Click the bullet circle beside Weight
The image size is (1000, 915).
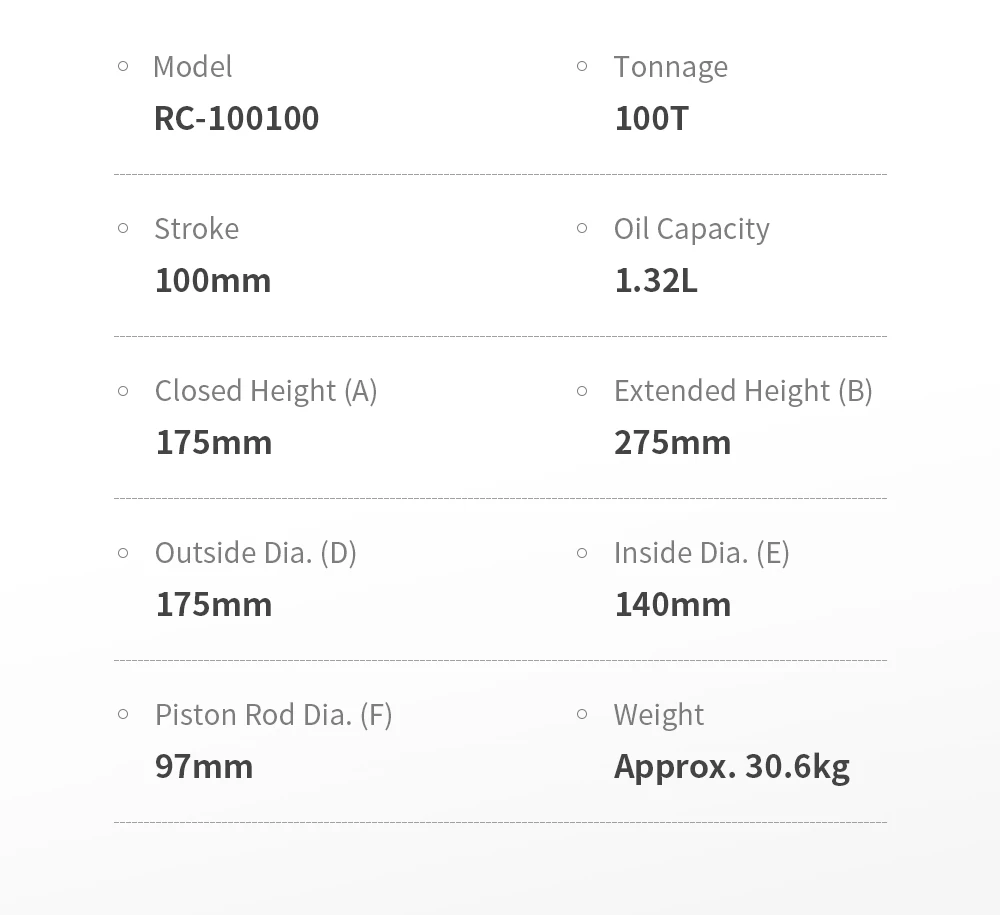[x=582, y=714]
